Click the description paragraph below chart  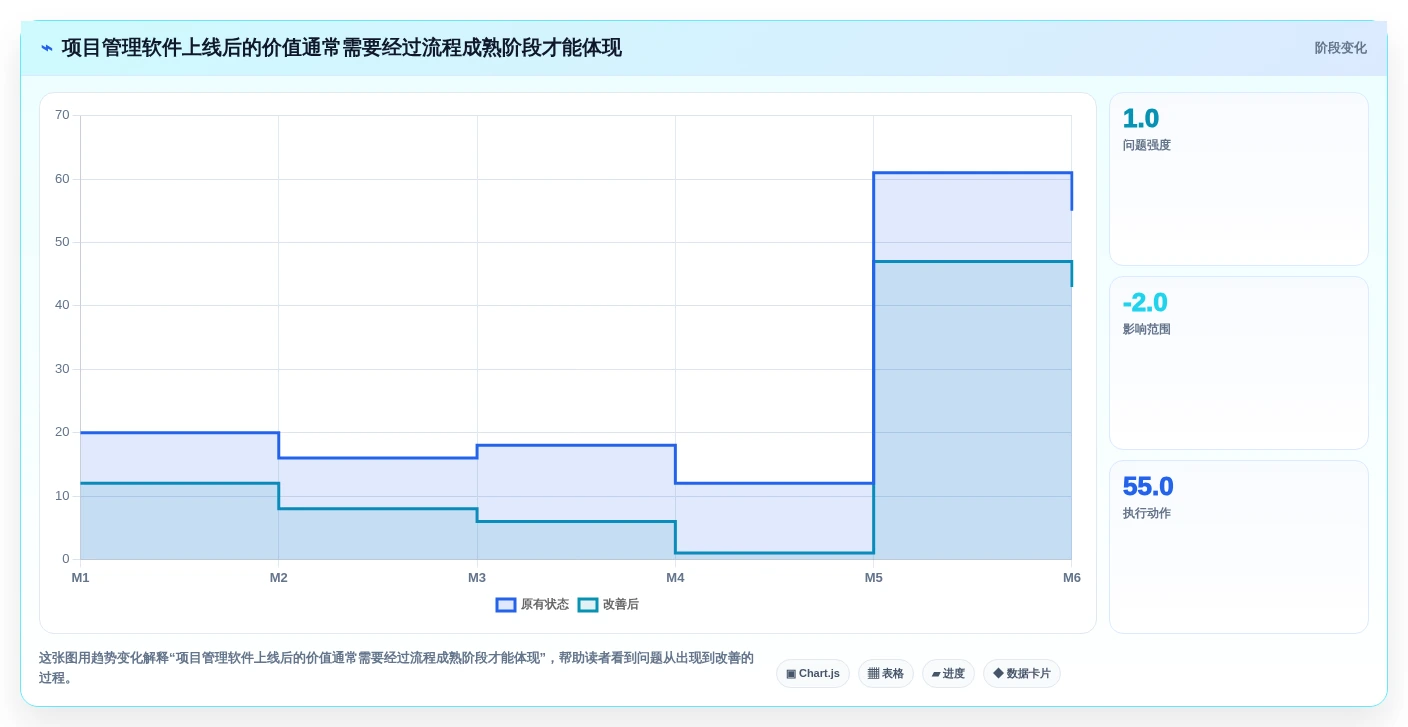click(396, 667)
